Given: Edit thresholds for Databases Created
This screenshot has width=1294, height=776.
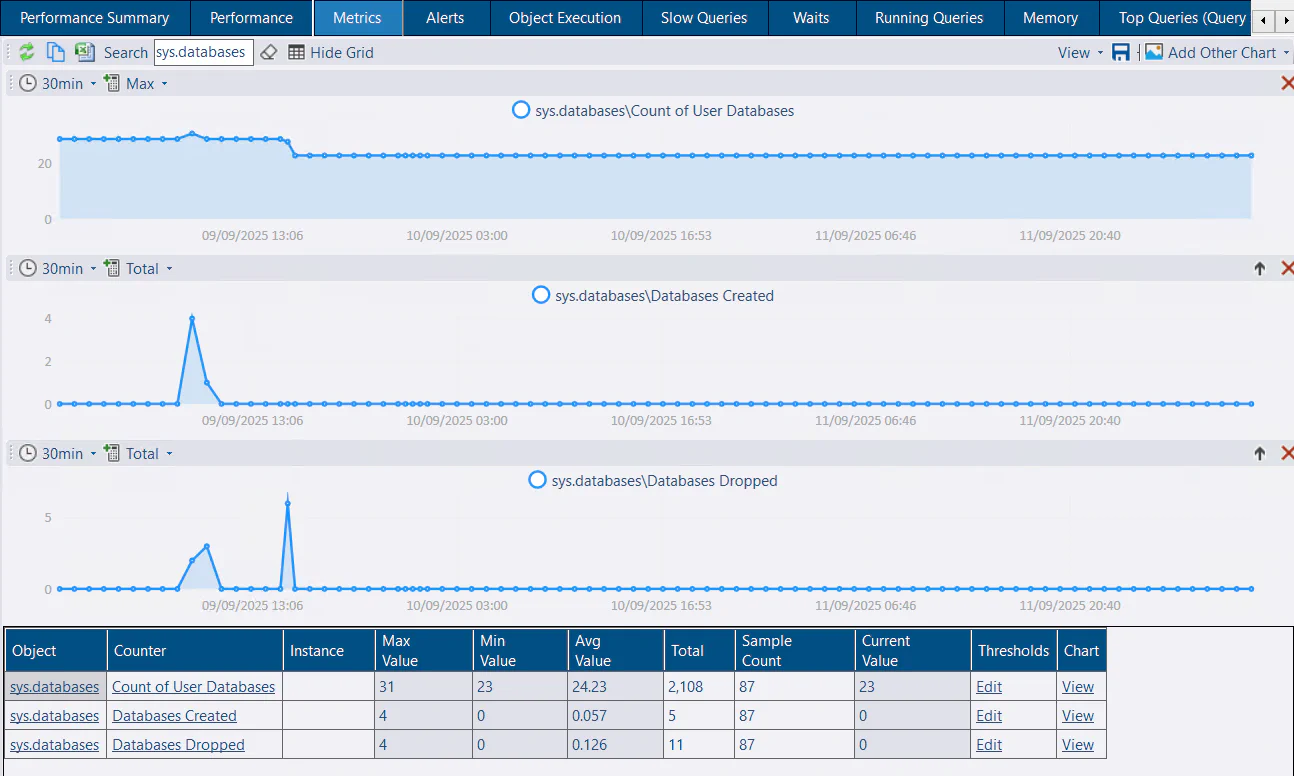Looking at the screenshot, I should pos(988,715).
